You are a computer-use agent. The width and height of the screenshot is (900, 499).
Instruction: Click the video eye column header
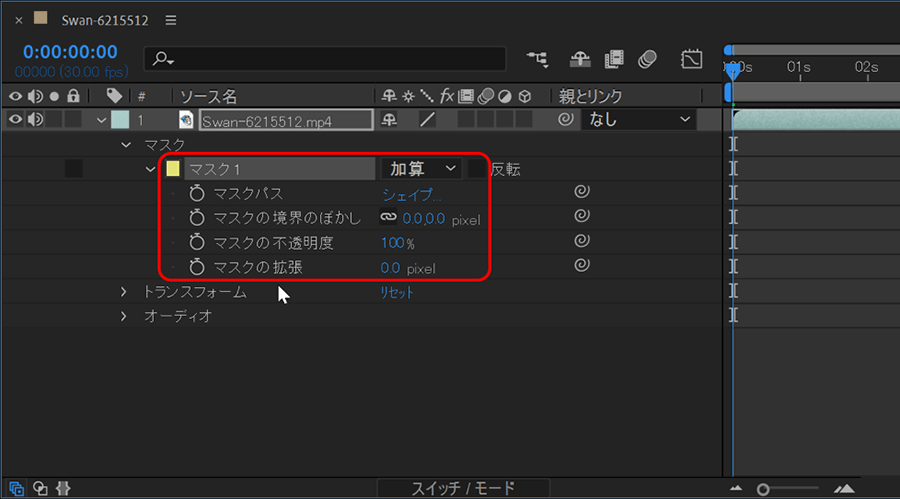(x=15, y=96)
